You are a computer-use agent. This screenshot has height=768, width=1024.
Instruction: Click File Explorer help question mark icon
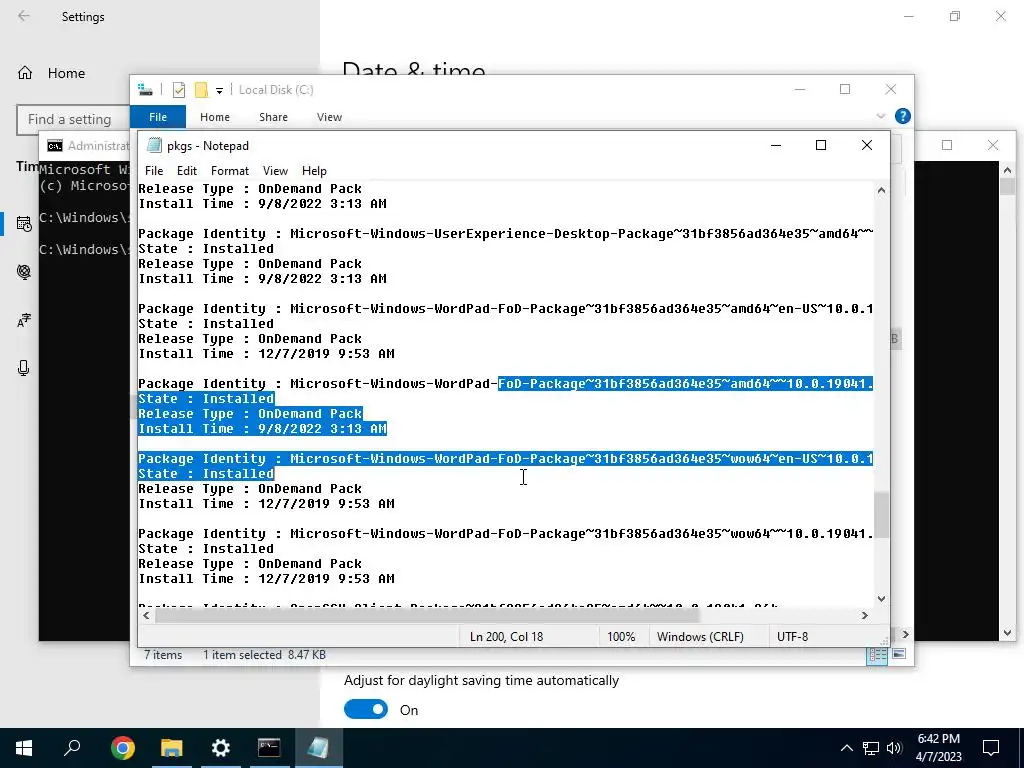[903, 116]
